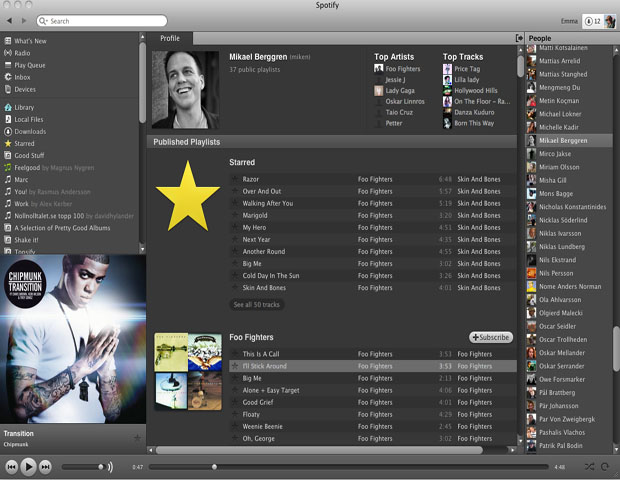Viewport: 620px width, 480px height.
Task: Skip to the next track
Action: pos(46,466)
